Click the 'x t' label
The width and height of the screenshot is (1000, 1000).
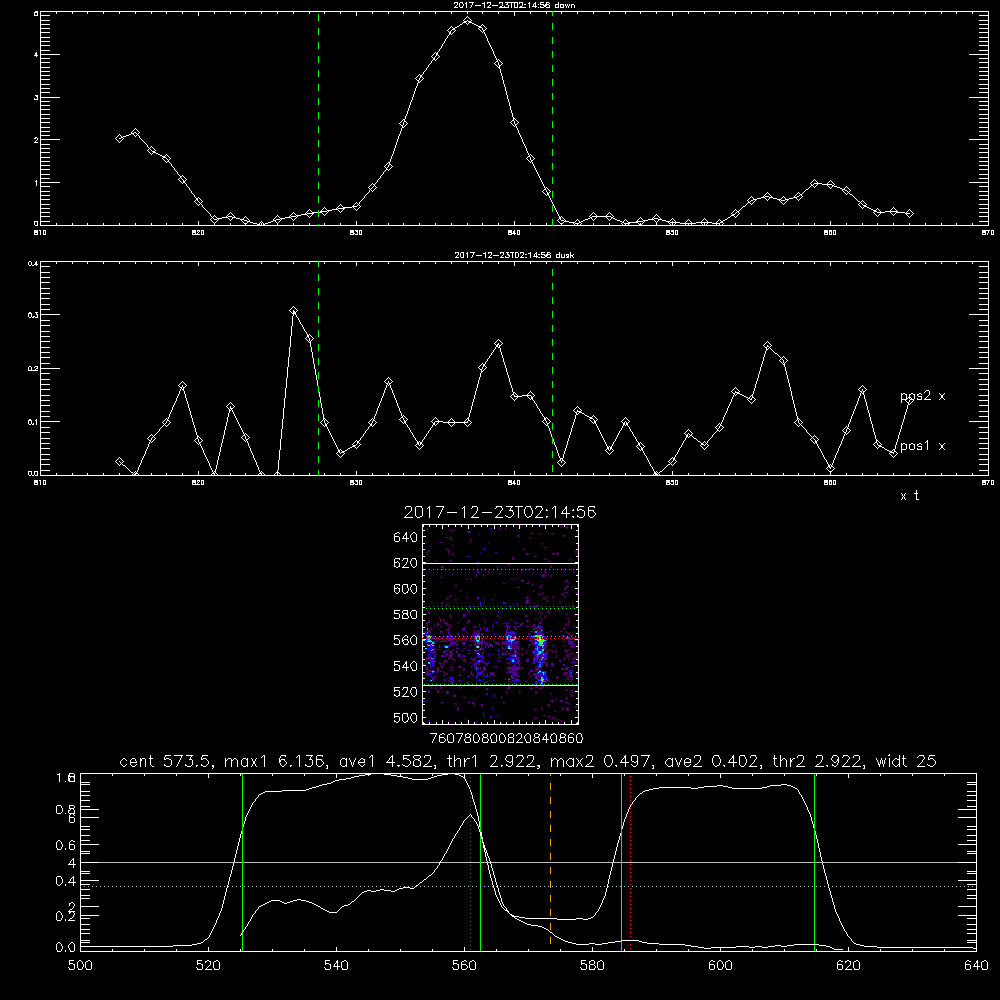click(909, 496)
